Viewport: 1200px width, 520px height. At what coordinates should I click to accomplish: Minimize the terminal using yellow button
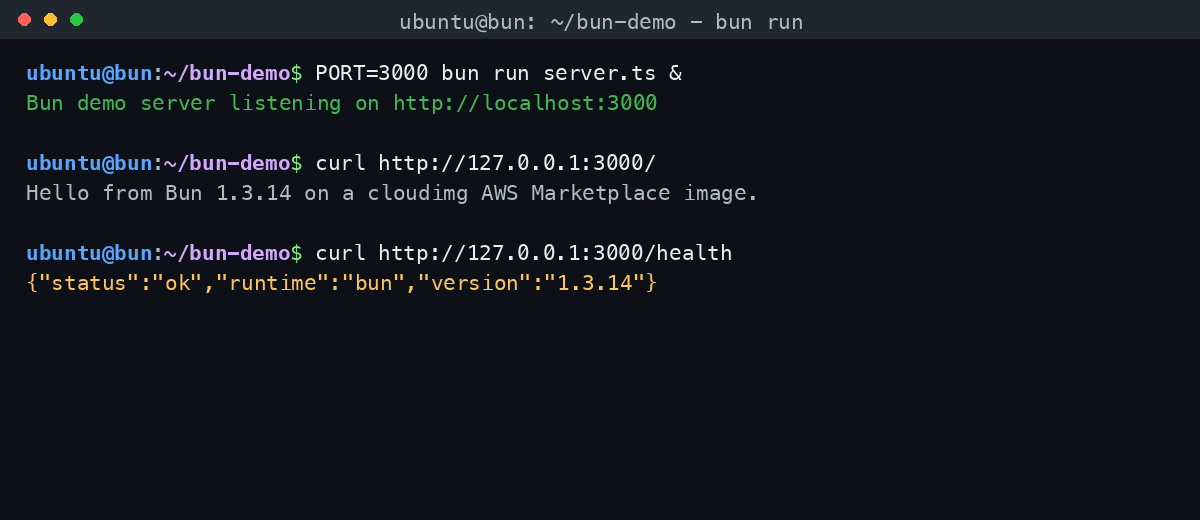click(50, 20)
